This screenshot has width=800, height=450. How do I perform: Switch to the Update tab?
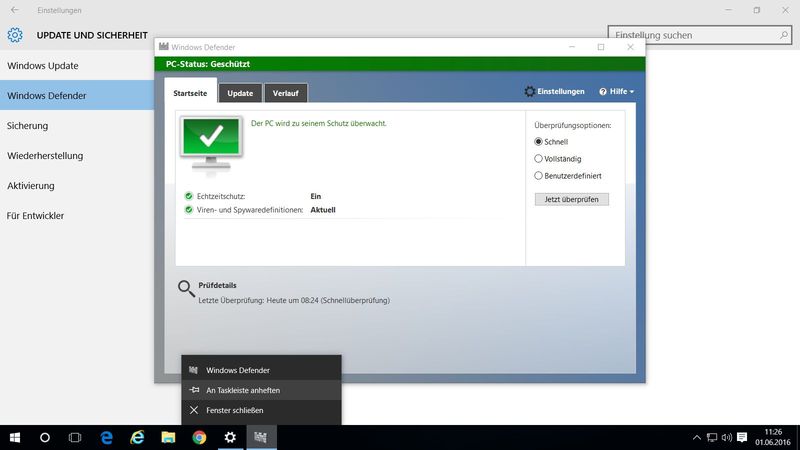[x=240, y=93]
